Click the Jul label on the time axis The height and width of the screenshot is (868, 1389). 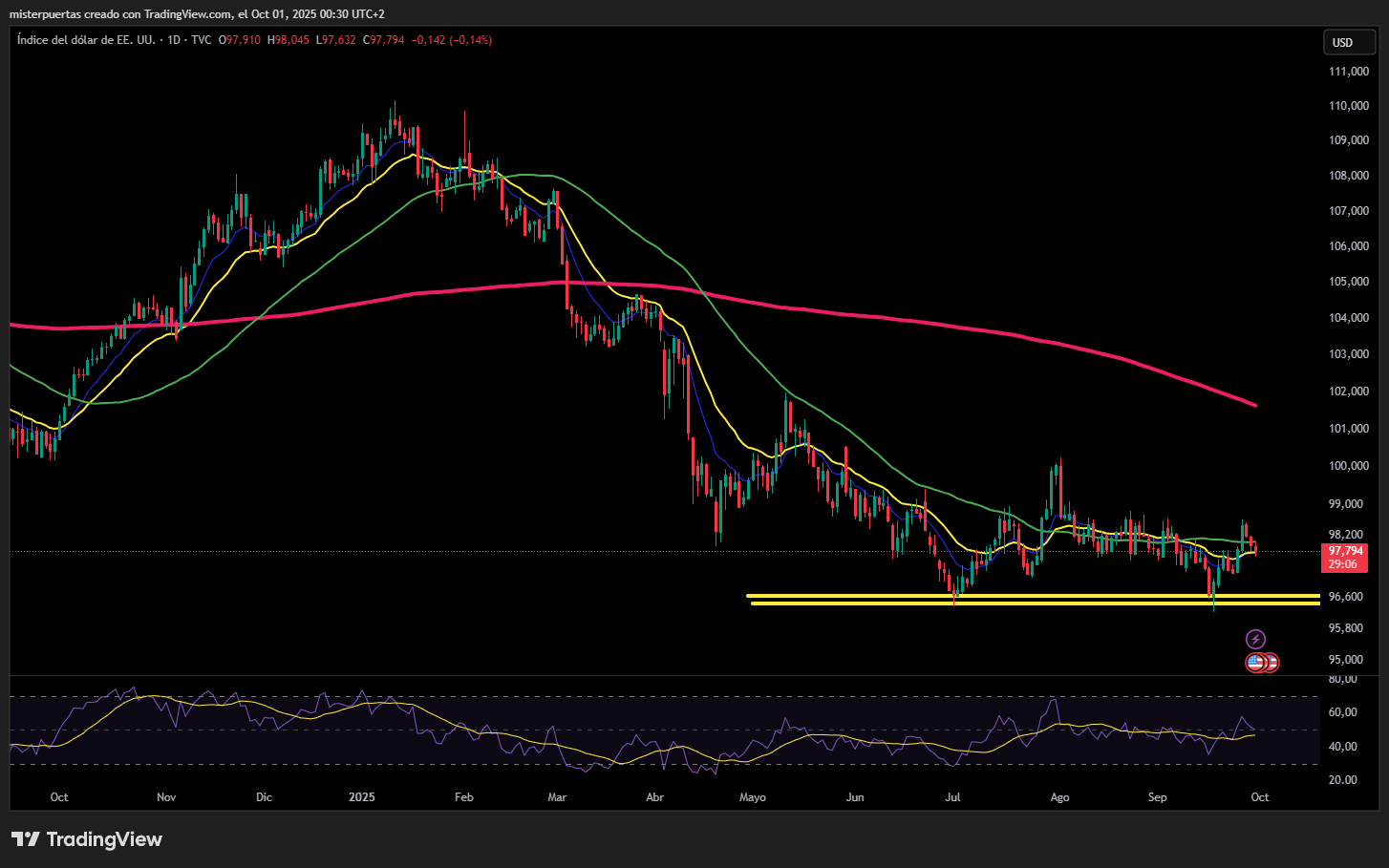pyautogui.click(x=952, y=797)
